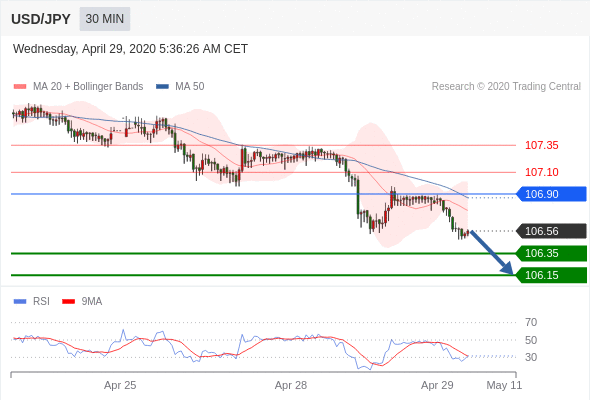This screenshot has width=590, height=400.
Task: Select the 106.35 green target tag
Action: tap(551, 253)
